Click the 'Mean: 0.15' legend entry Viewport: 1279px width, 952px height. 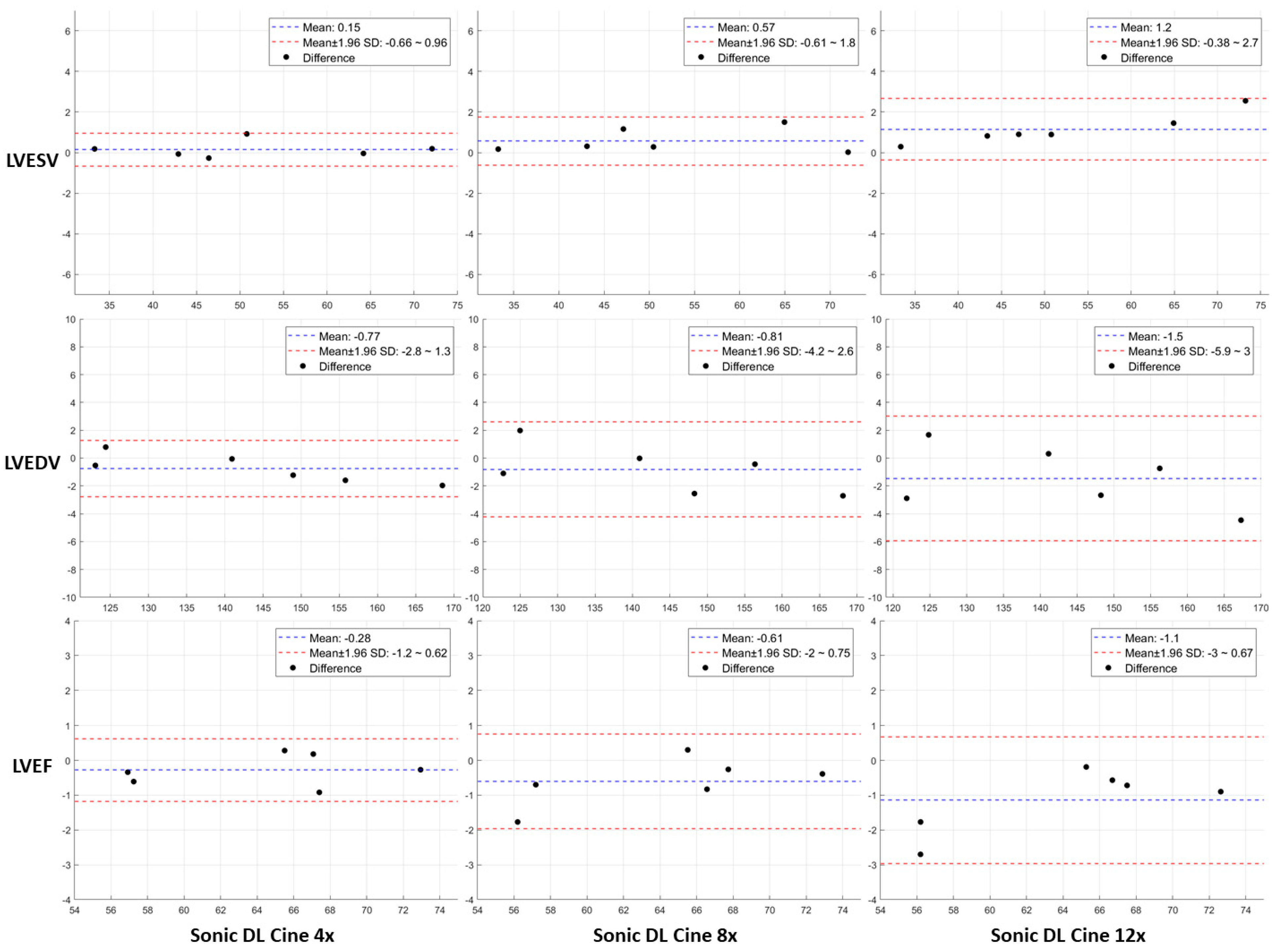click(x=331, y=28)
